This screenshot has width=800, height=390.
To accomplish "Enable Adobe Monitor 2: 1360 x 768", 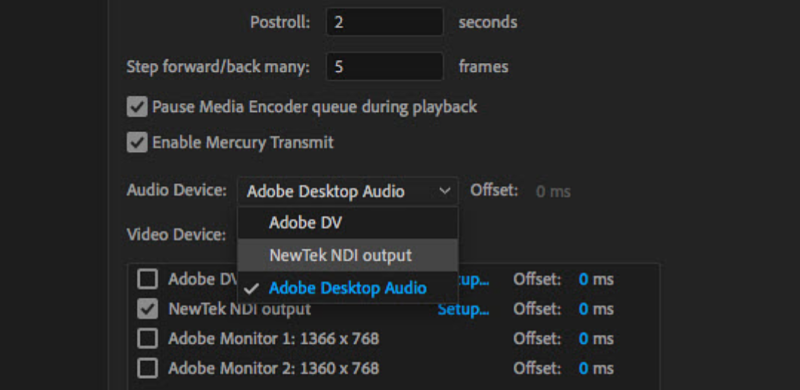I will pos(147,368).
